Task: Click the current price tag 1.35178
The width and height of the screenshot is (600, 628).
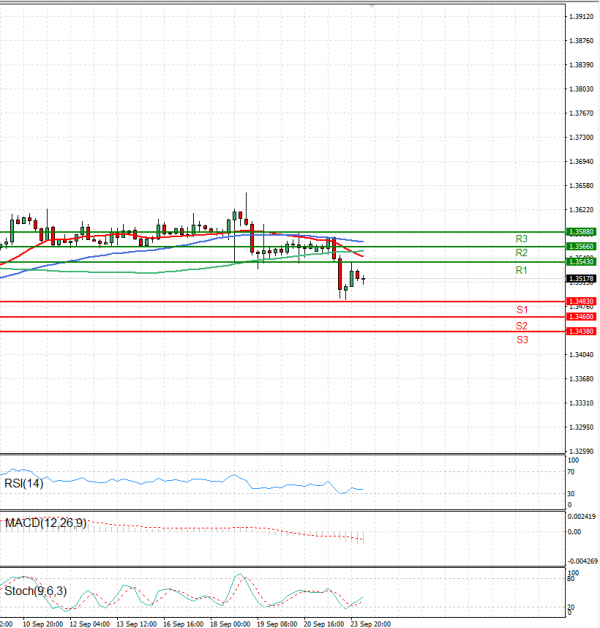Action: [x=580, y=279]
